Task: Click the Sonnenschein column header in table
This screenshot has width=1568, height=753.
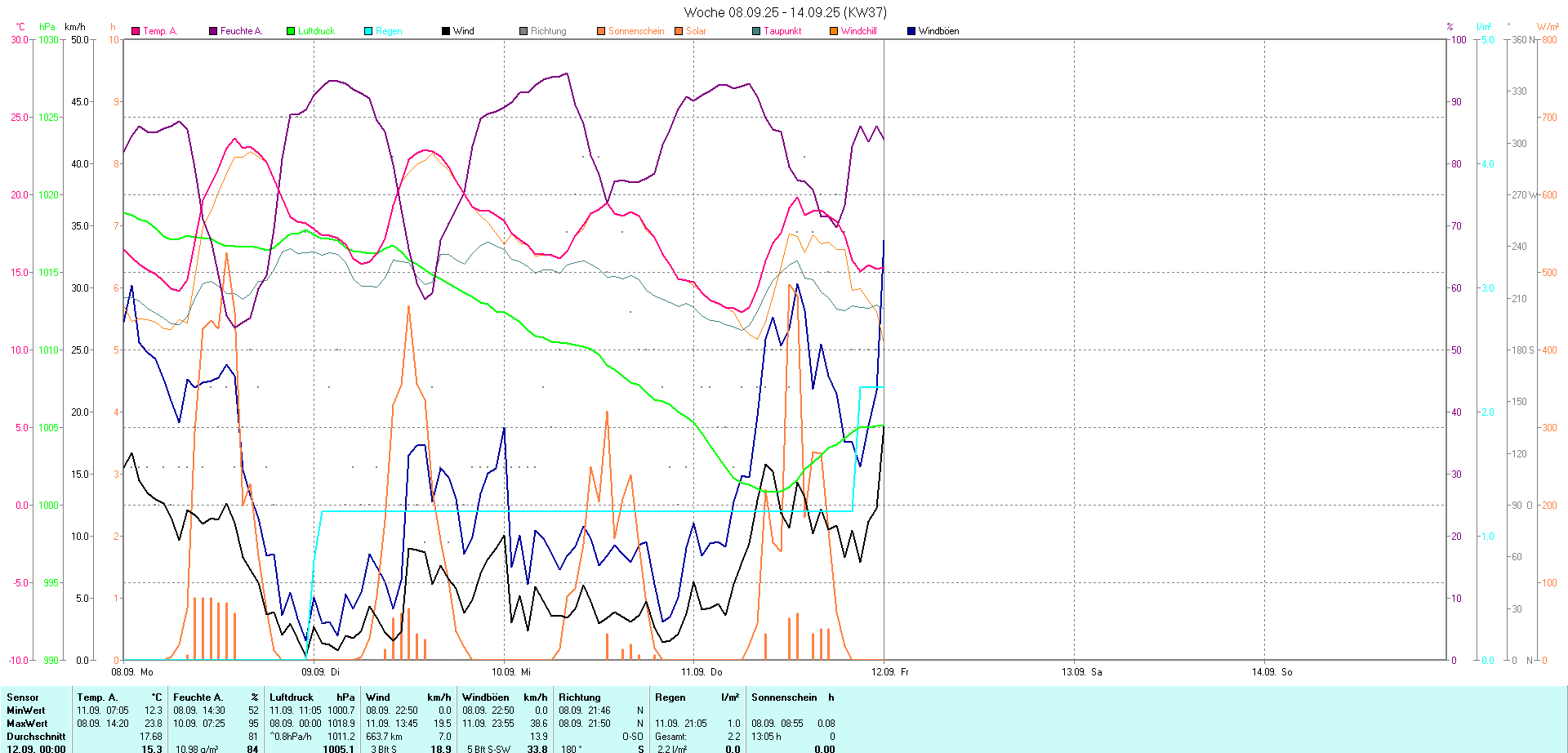Action: [784, 697]
